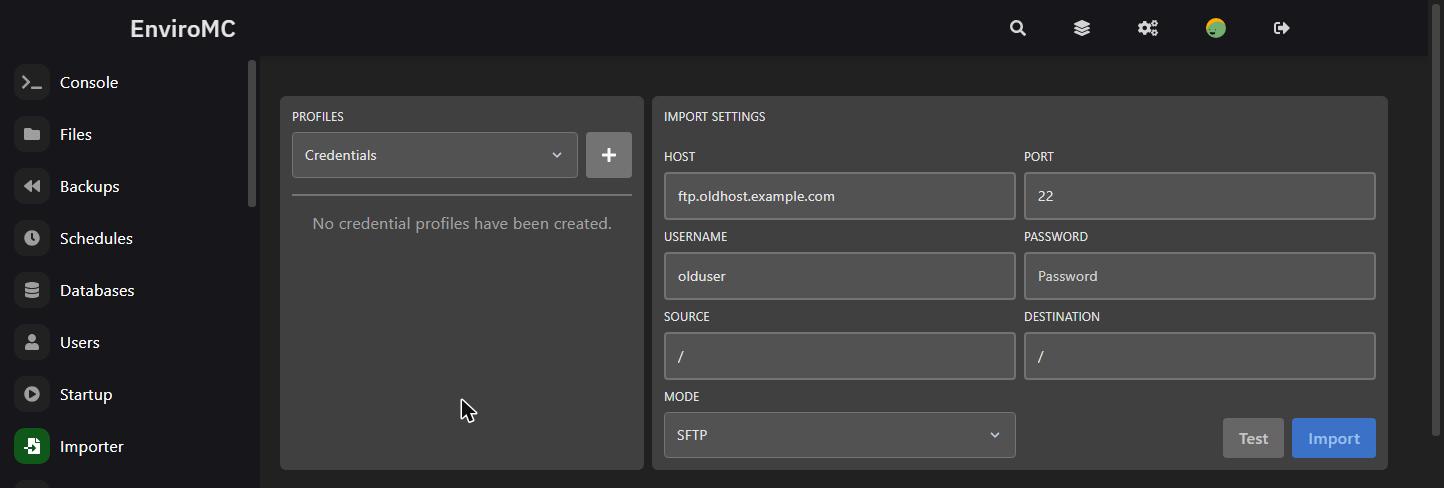The width and height of the screenshot is (1444, 488).
Task: Click the search magnifier icon in header
Action: [x=1018, y=28]
